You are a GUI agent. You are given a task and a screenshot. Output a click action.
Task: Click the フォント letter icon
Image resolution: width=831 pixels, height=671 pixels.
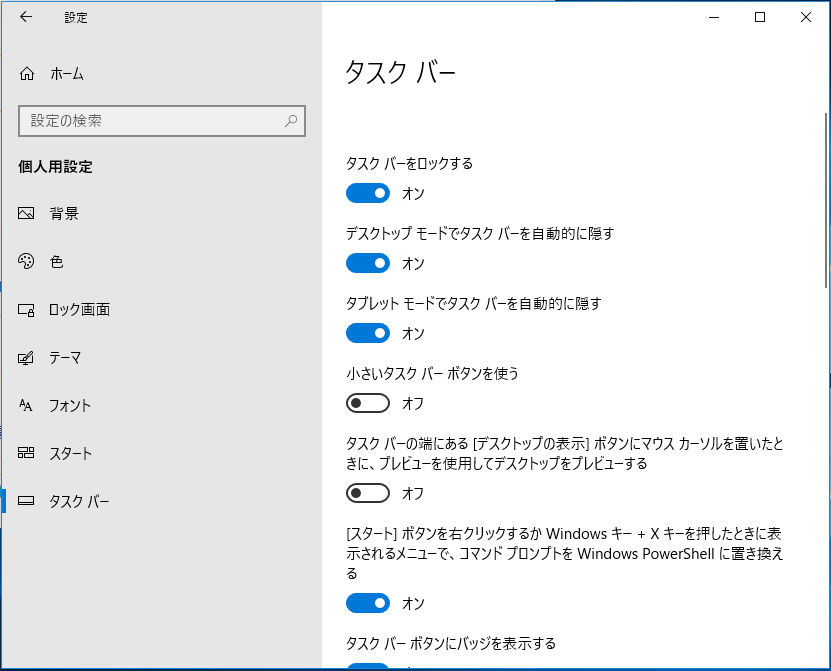[x=25, y=405]
